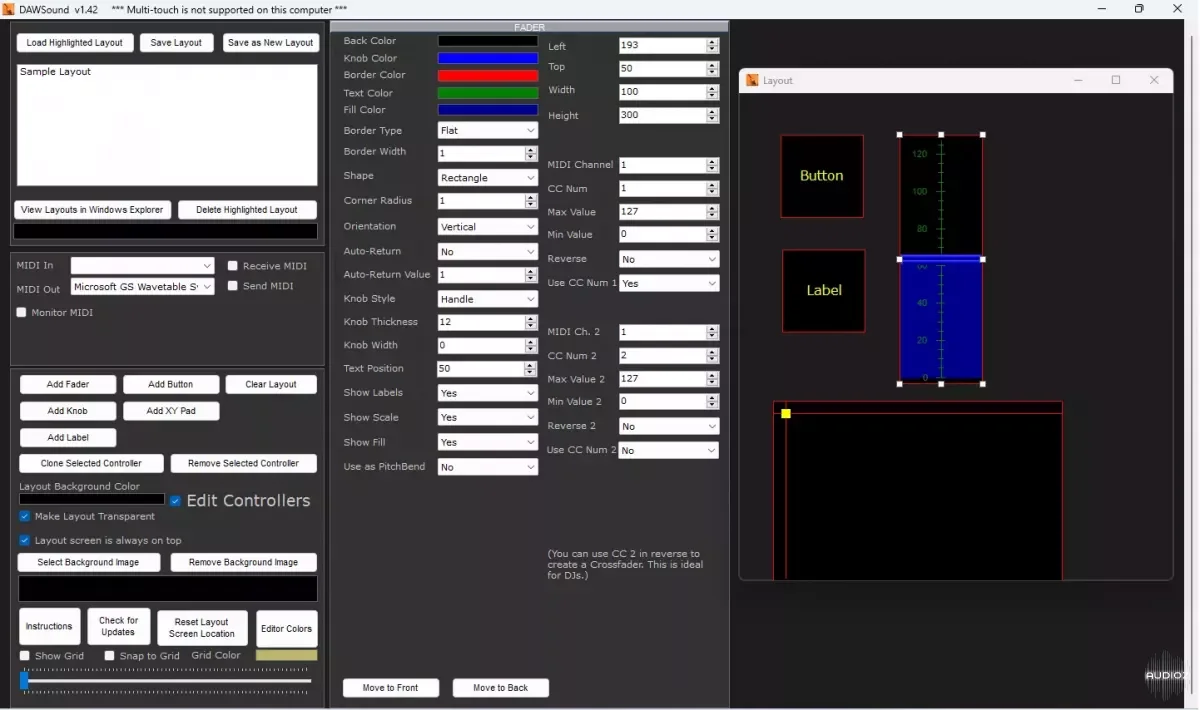Image resolution: width=1200 pixels, height=710 pixels.
Task: Click the Clear Layout button
Action: click(271, 385)
